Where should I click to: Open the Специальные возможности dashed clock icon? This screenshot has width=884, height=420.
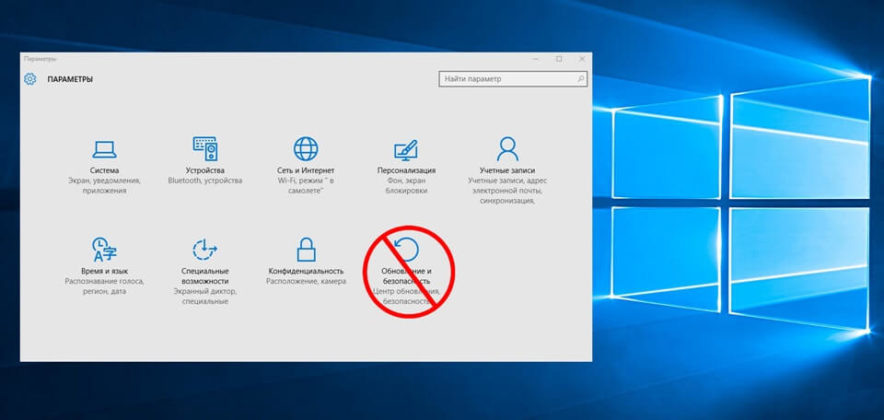205,250
